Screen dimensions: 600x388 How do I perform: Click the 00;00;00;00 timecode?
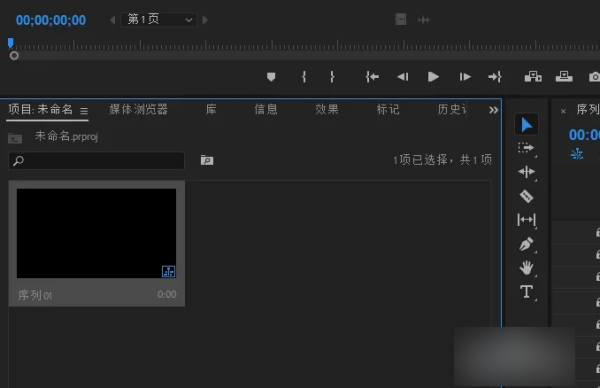[x=51, y=20]
